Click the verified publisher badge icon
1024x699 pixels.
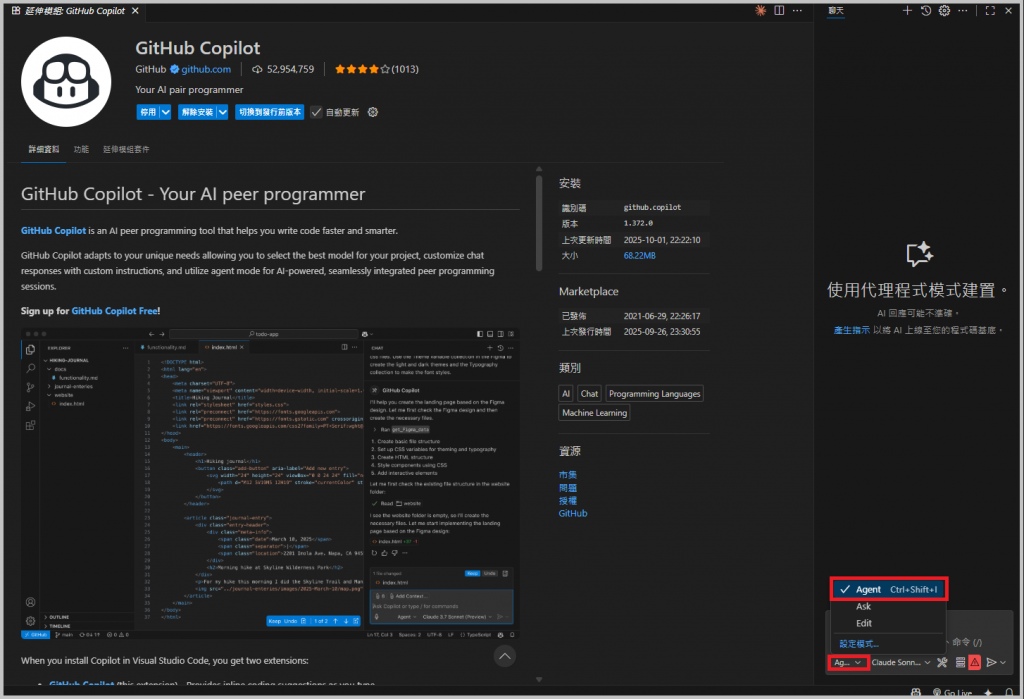174,69
